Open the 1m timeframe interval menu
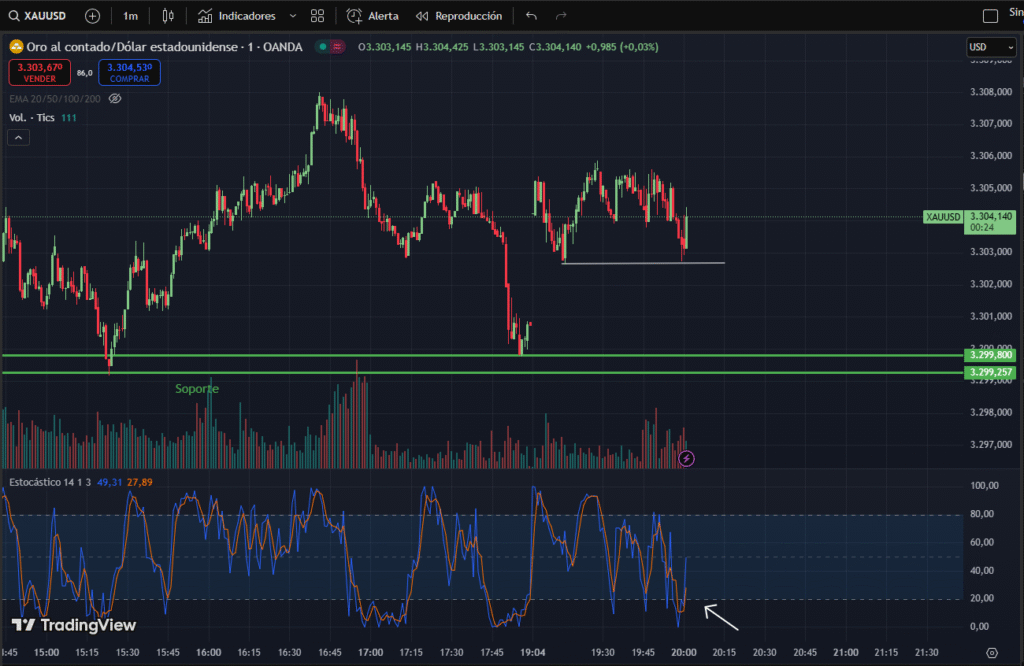 (x=130, y=16)
